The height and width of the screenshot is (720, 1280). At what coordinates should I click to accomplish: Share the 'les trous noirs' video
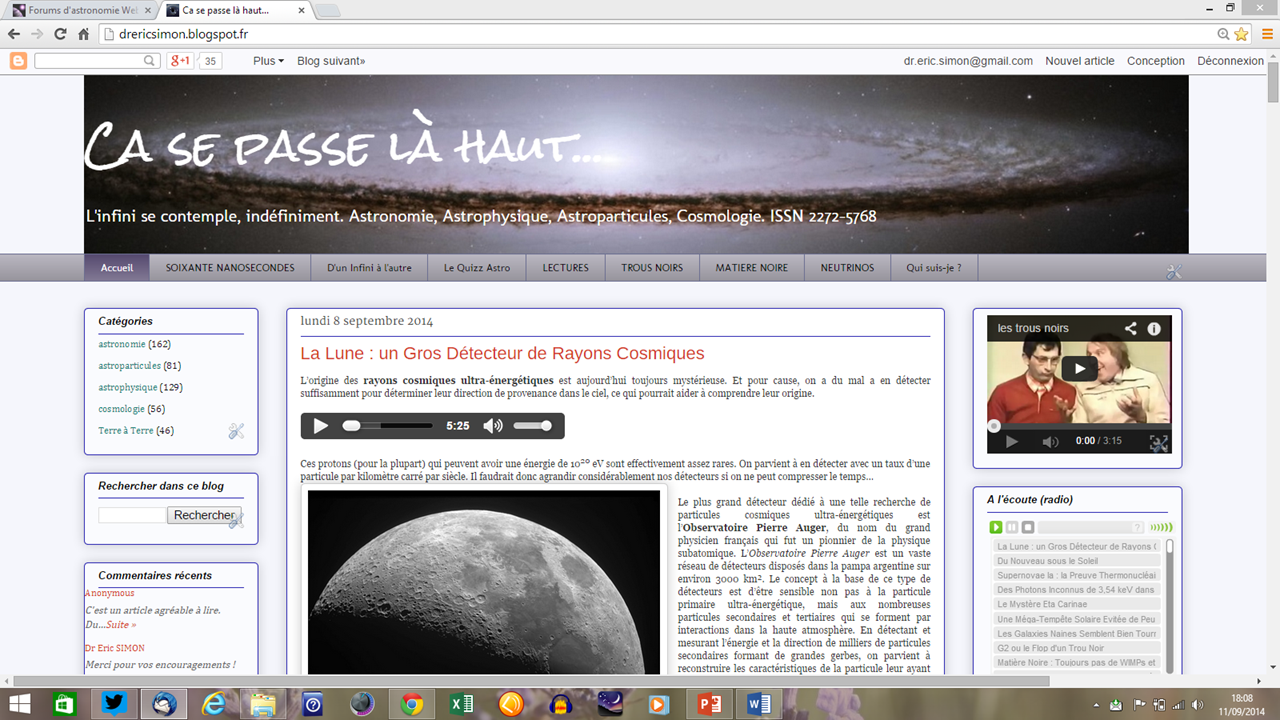1131,328
